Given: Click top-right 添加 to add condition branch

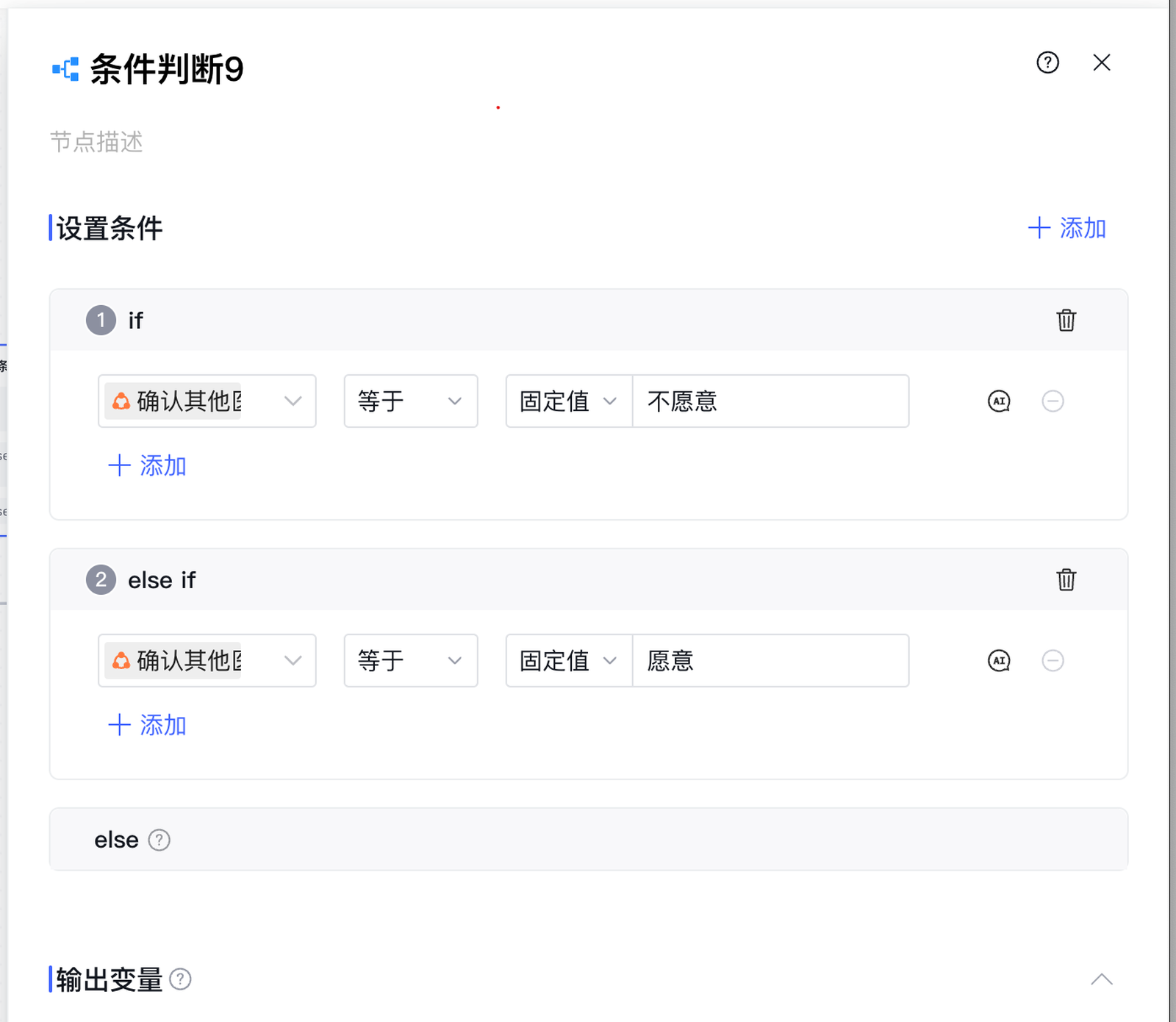Looking at the screenshot, I should point(1066,228).
